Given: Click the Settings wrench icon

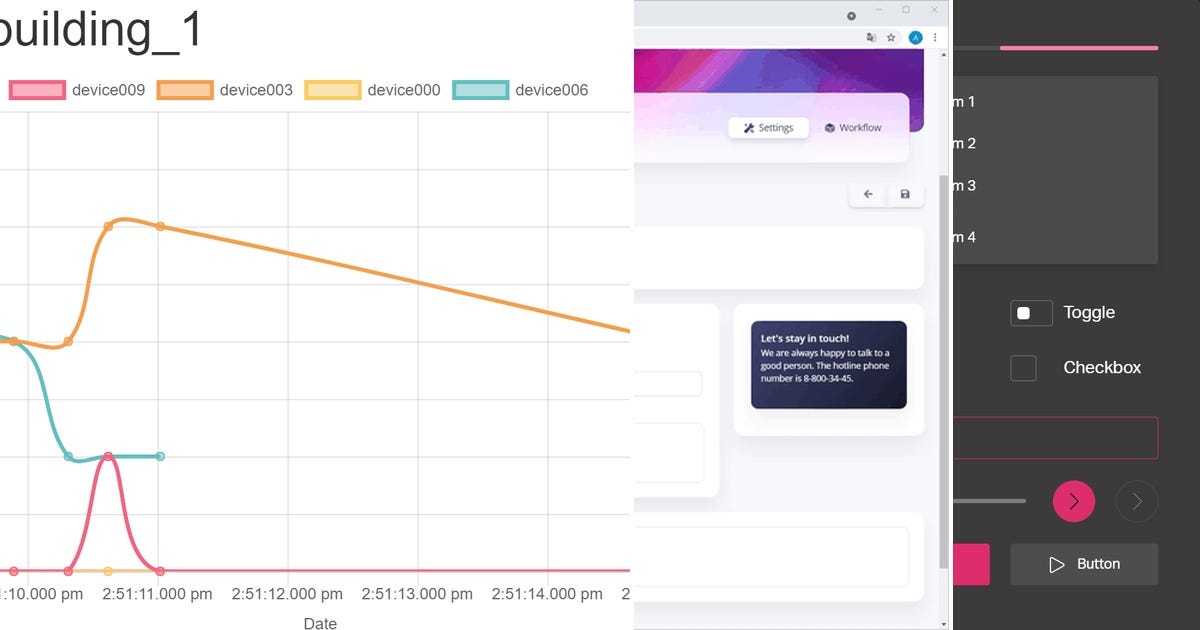Looking at the screenshot, I should point(748,127).
